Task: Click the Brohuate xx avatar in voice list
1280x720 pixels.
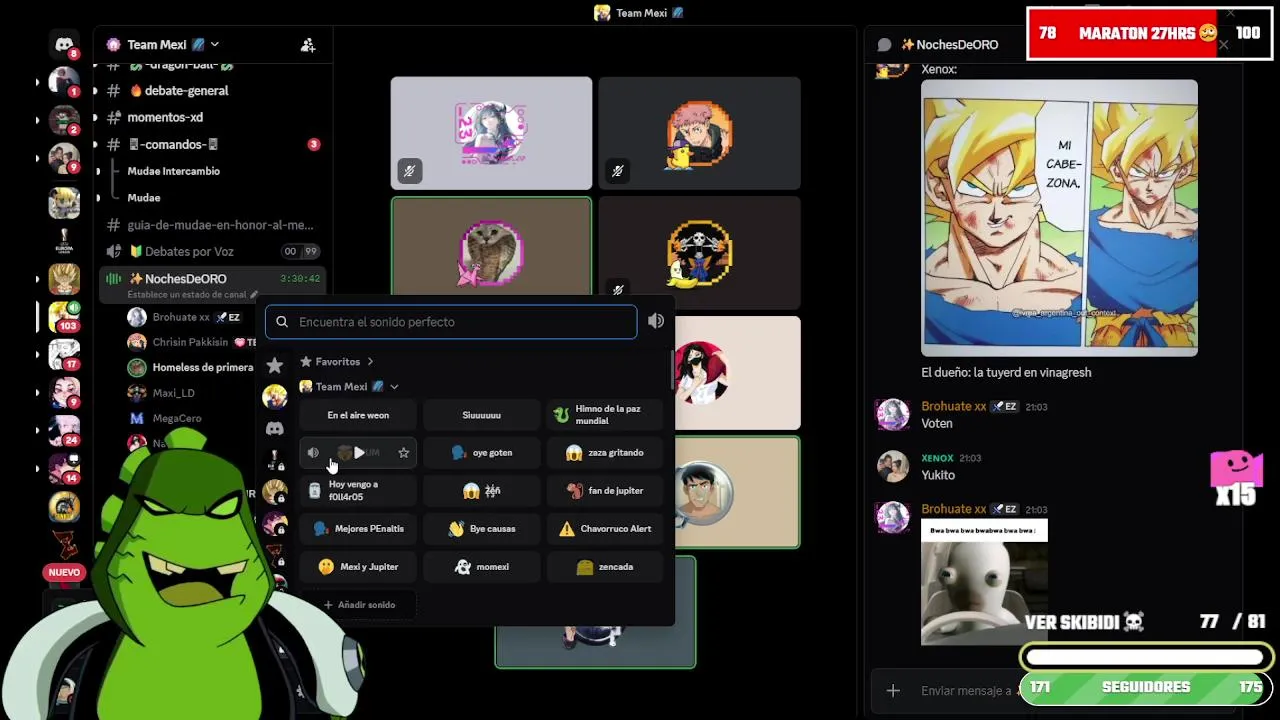Action: tap(137, 317)
